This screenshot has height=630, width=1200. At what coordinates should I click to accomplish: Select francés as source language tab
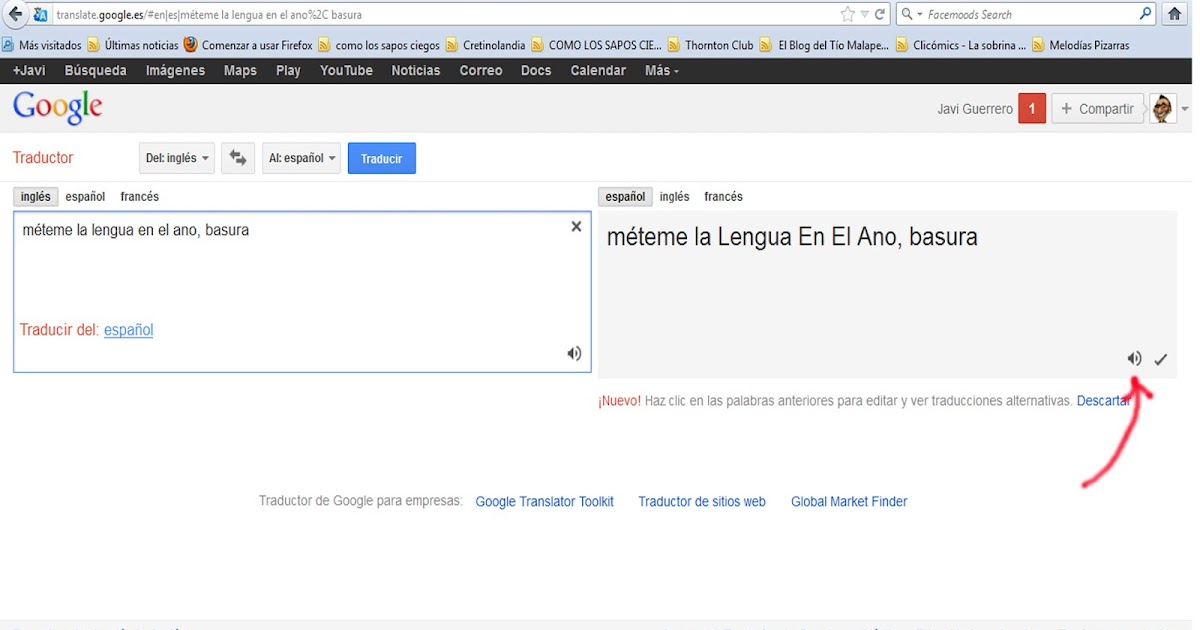point(140,197)
